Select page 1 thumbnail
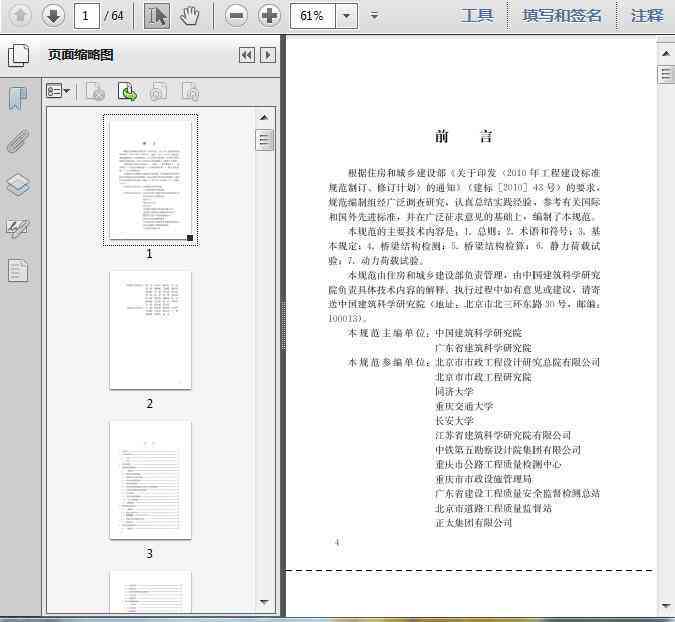This screenshot has height=622, width=675. [150, 179]
